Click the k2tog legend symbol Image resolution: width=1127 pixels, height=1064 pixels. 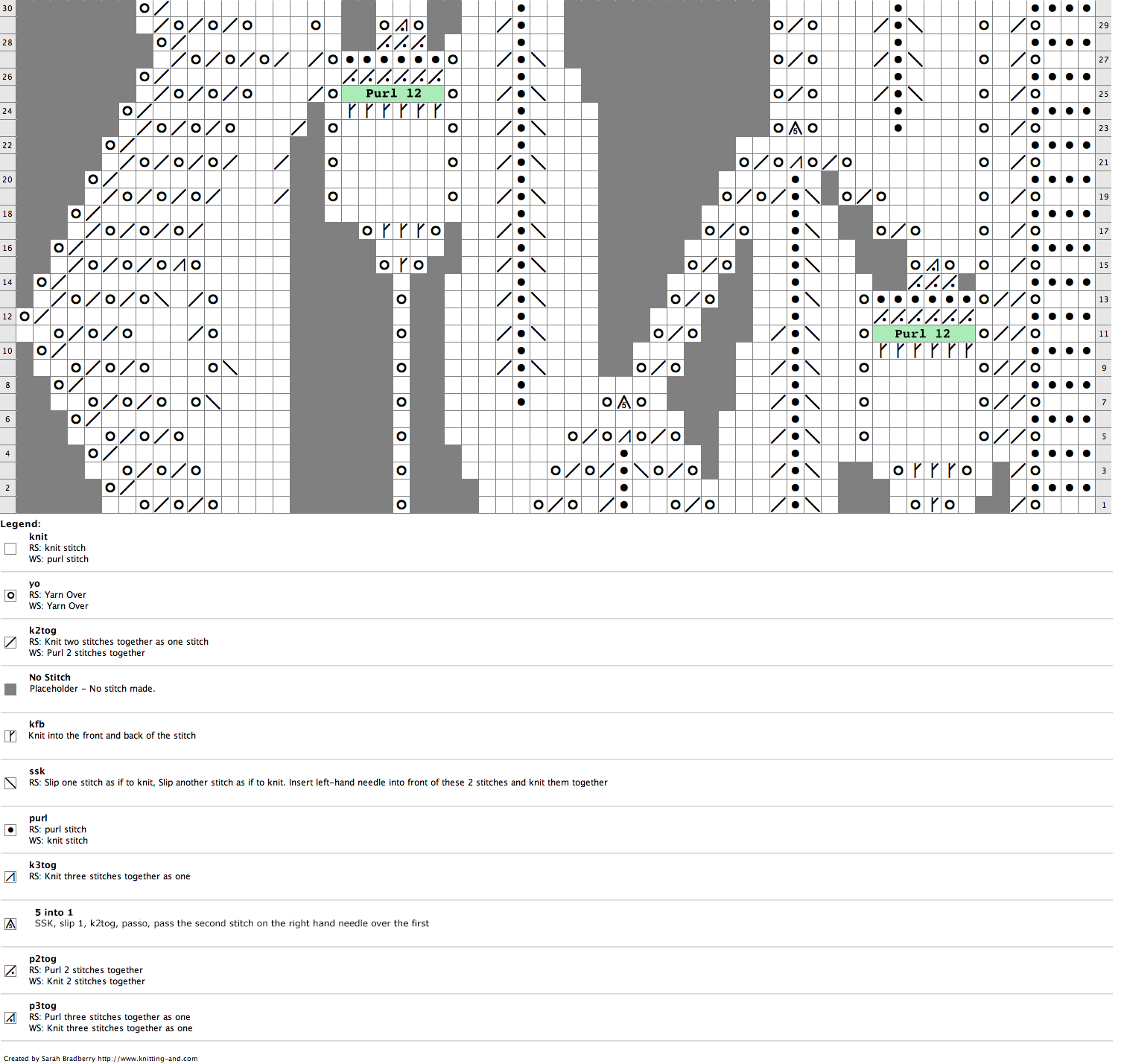click(10, 643)
